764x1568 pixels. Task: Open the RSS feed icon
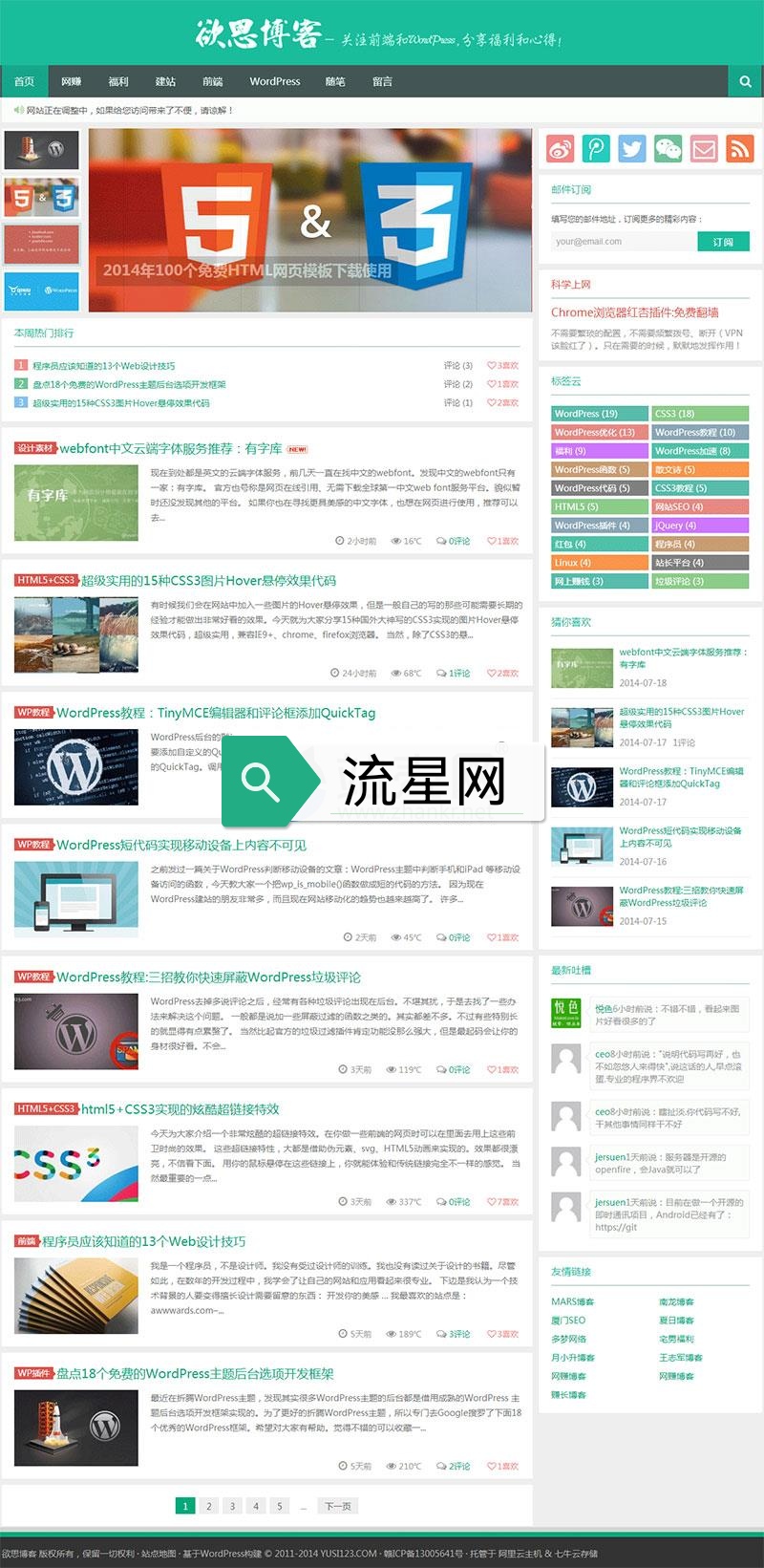click(739, 148)
